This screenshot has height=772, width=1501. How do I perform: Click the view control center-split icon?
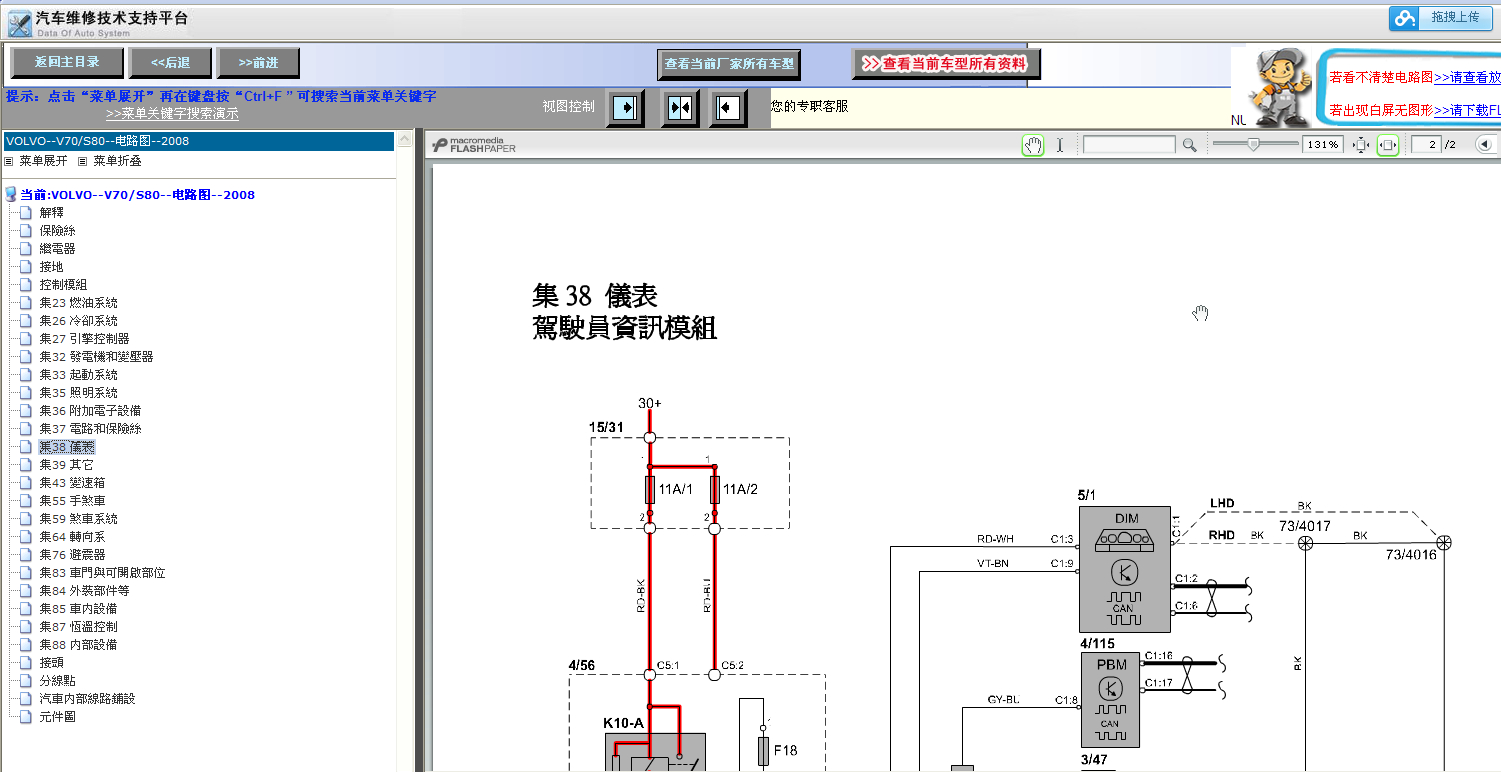(680, 108)
